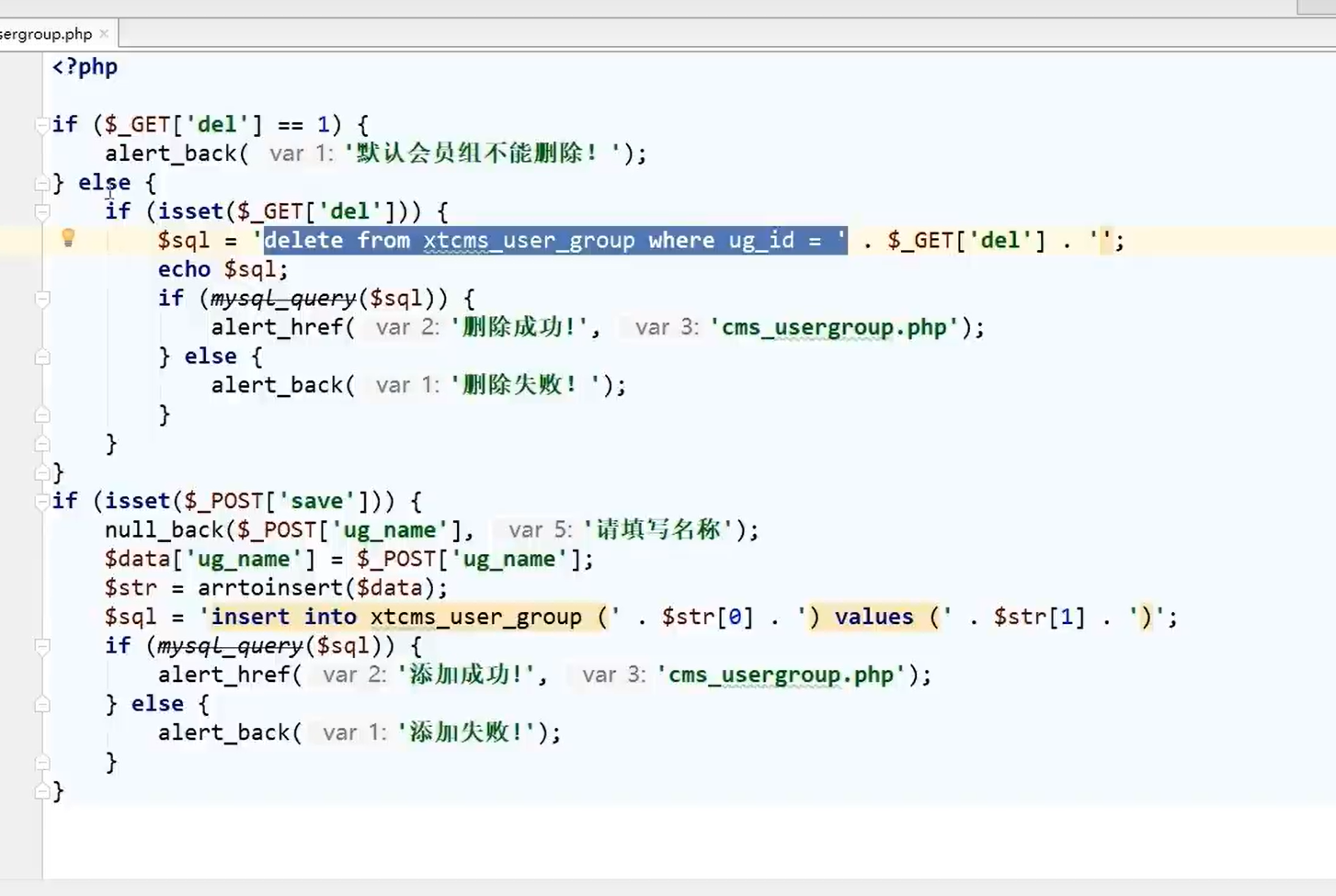Click the yellow lightbulb intention icon
This screenshot has width=1336, height=896.
68,239
